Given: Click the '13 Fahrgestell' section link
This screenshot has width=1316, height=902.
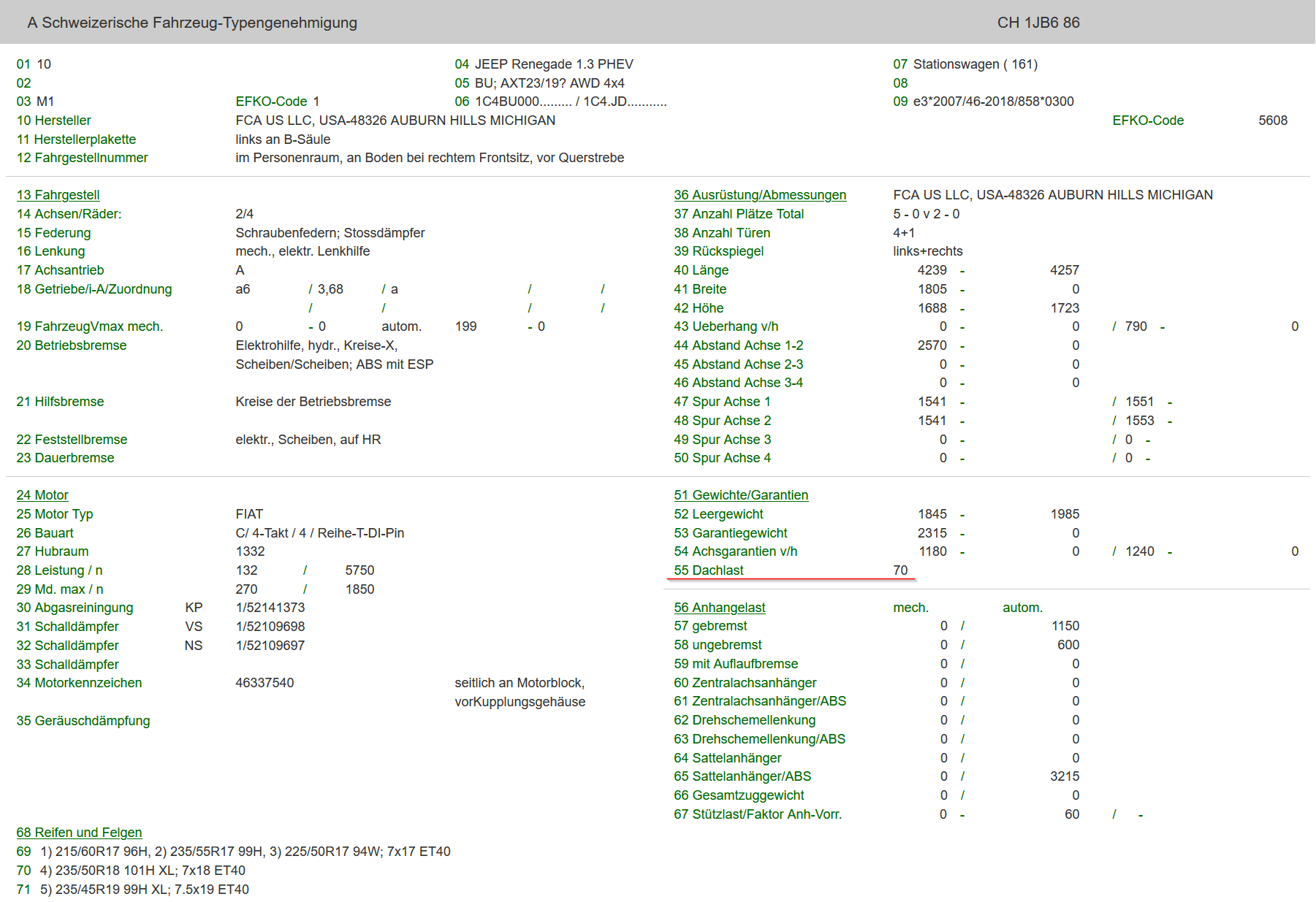Looking at the screenshot, I should [58, 195].
